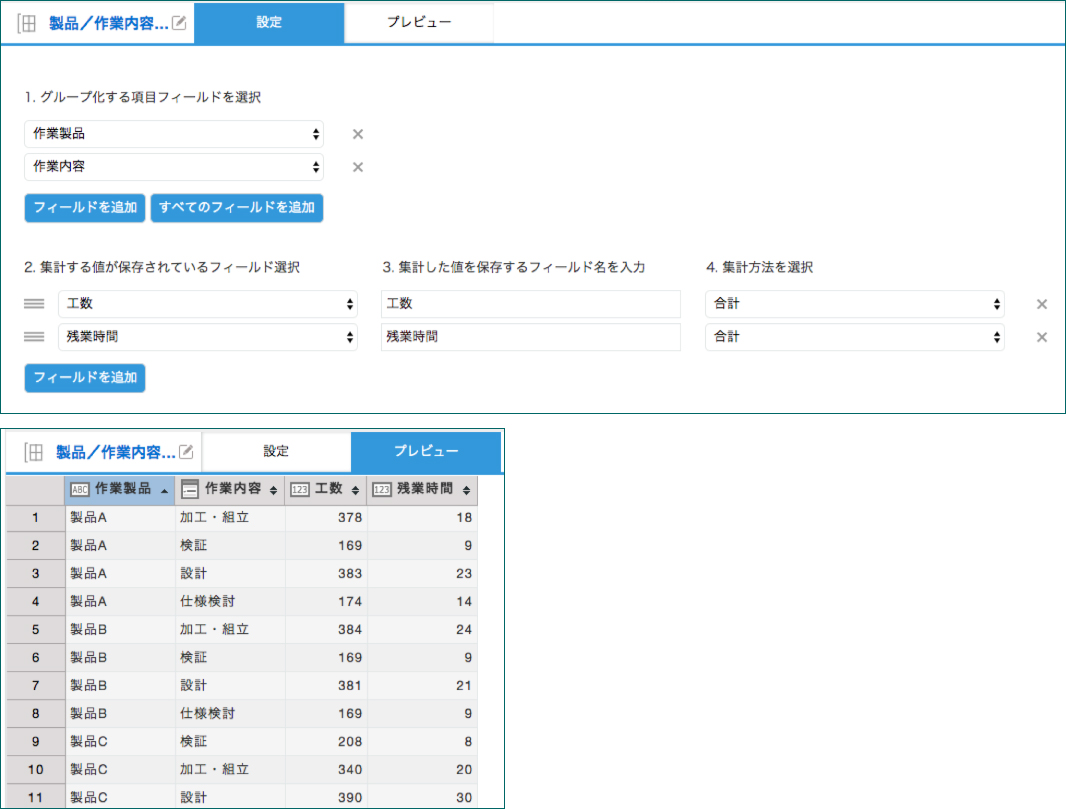This screenshot has width=1066, height=809.
Task: Open aggregation method dropdown for 残業時間 row
Action: point(855,337)
